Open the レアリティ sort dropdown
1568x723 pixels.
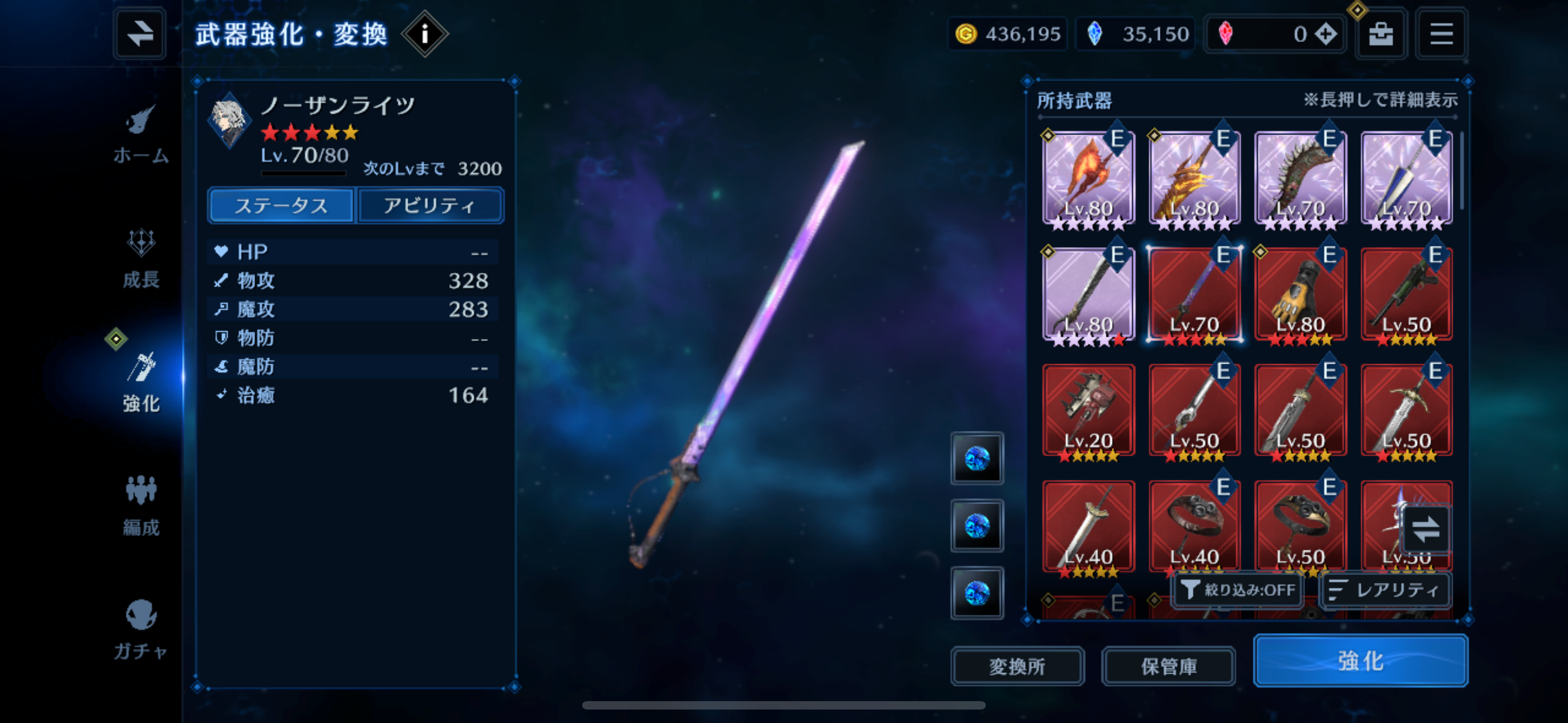pyautogui.click(x=1385, y=589)
